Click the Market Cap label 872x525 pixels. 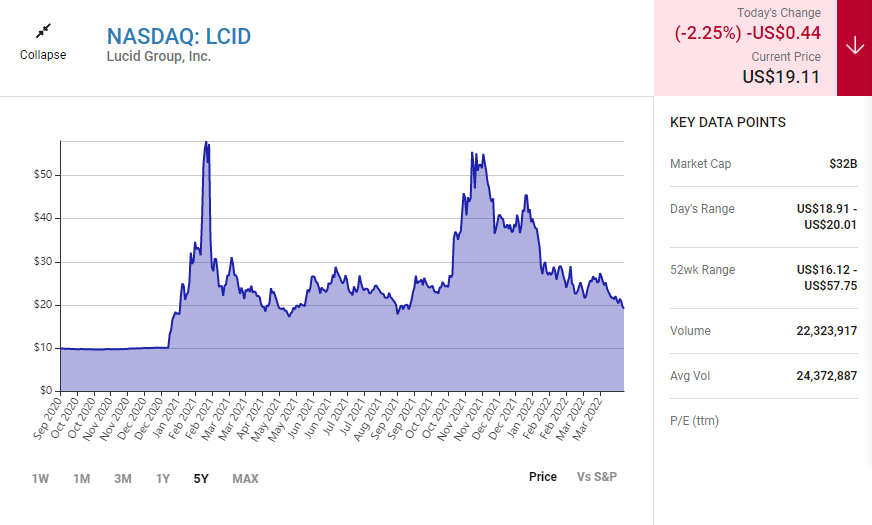(x=700, y=164)
